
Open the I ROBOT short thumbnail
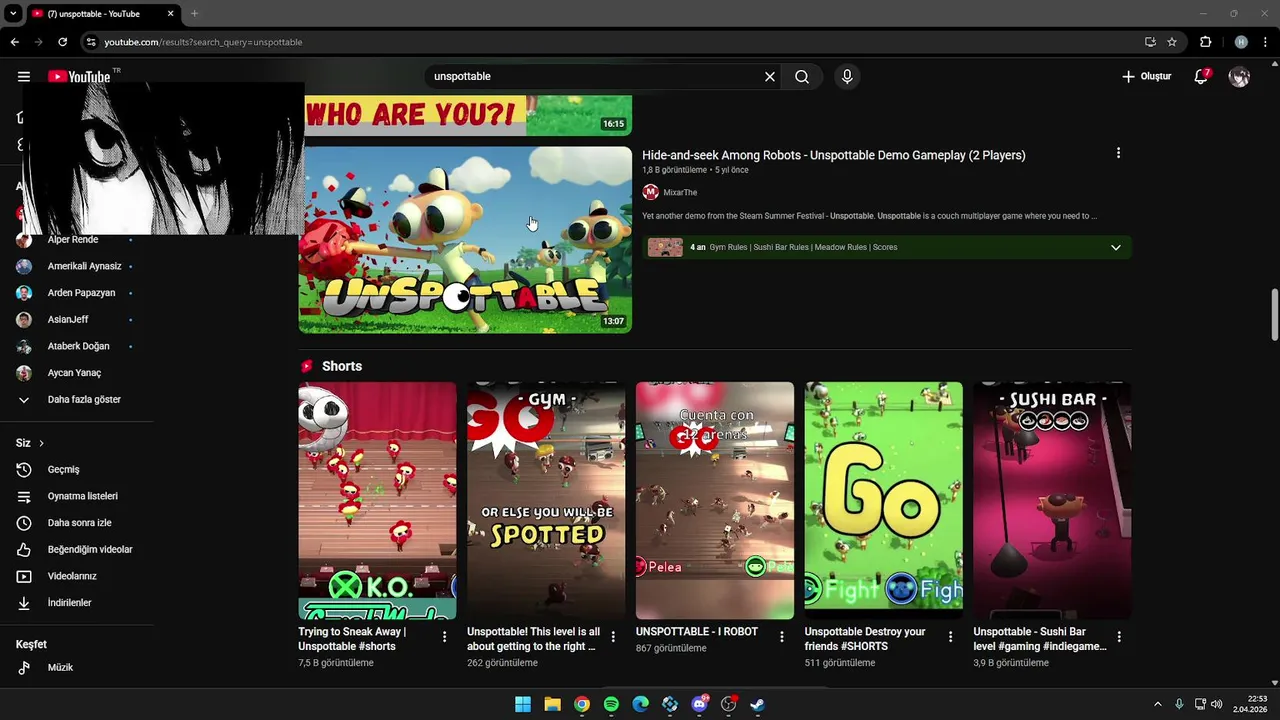click(x=715, y=501)
